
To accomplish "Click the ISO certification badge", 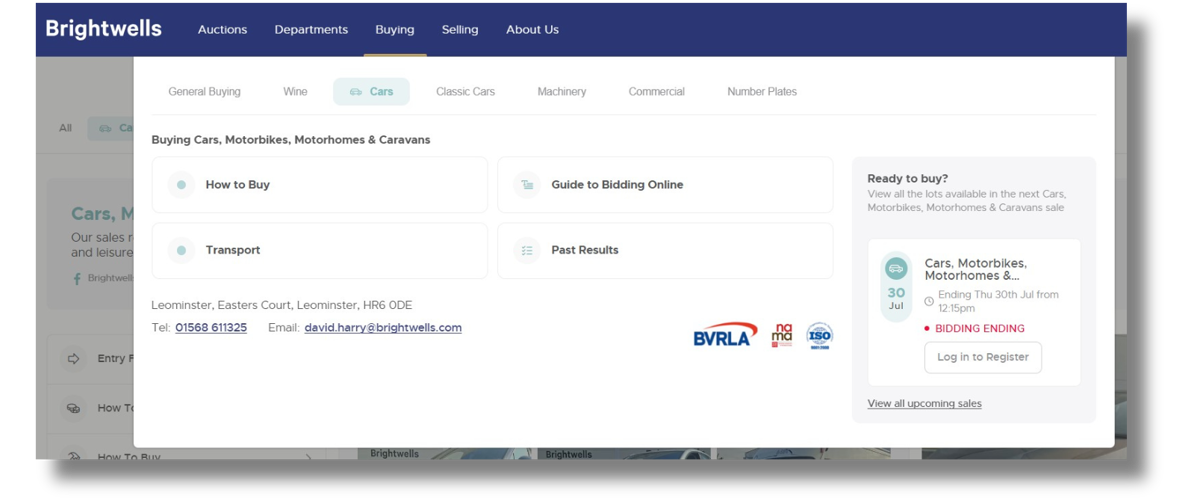I will (819, 335).
